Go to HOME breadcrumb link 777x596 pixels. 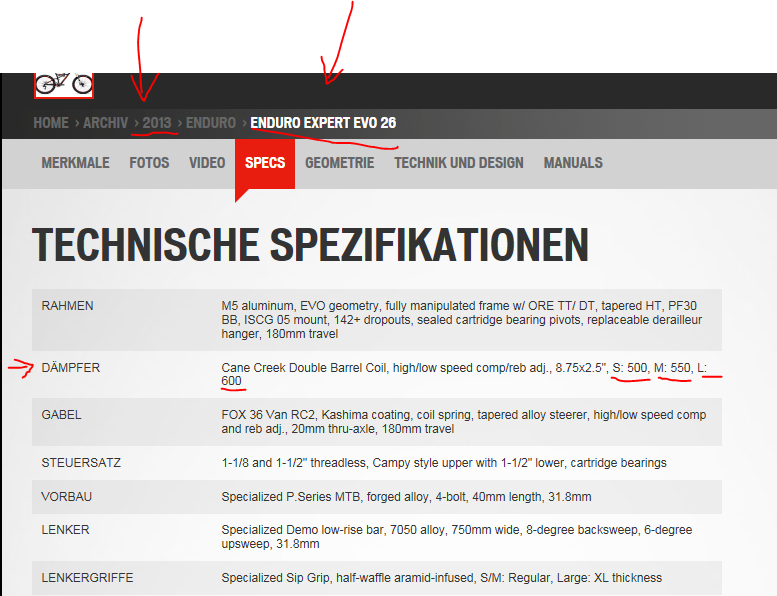click(51, 123)
